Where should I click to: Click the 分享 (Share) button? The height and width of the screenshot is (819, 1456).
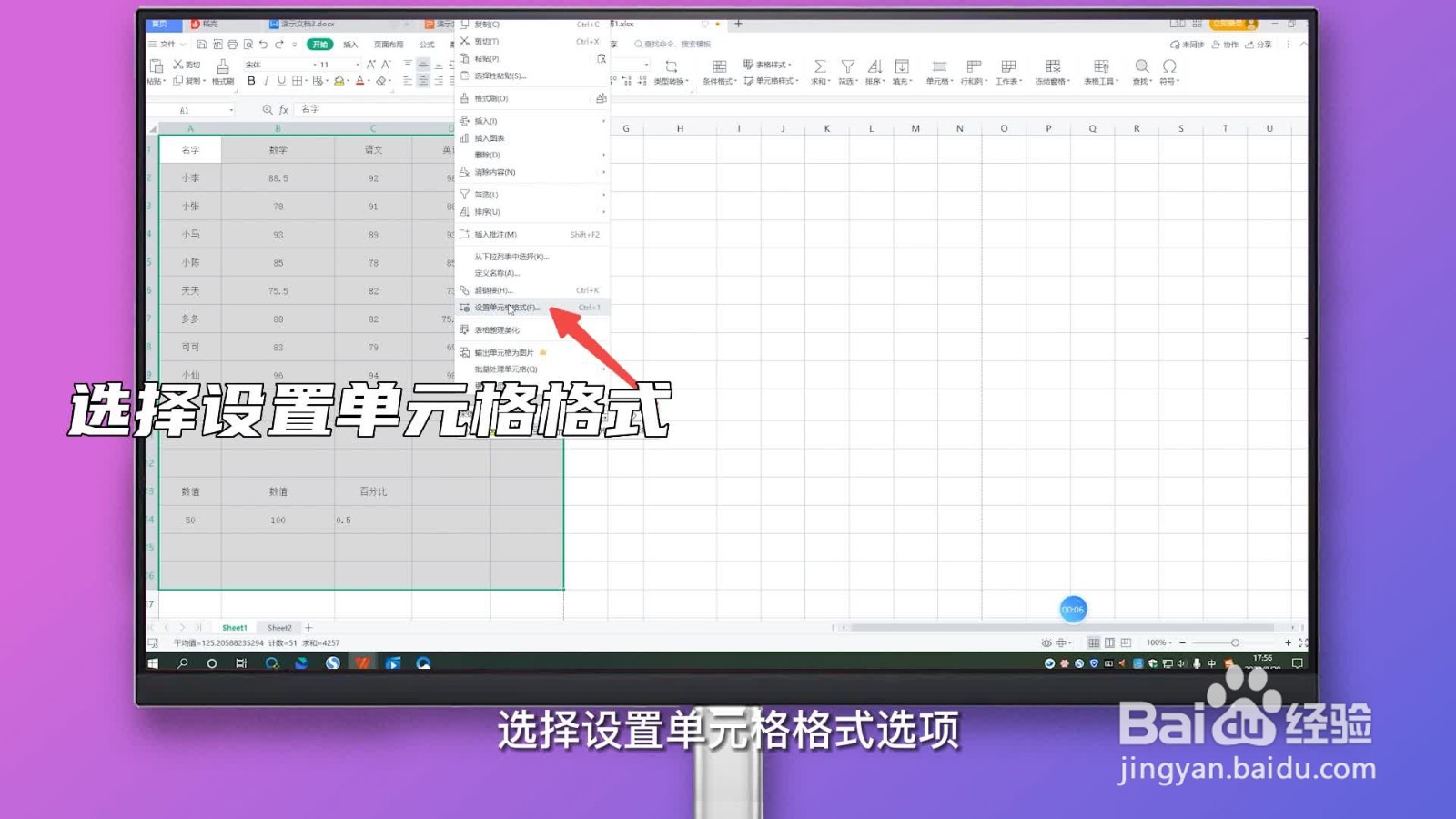click(x=1259, y=45)
